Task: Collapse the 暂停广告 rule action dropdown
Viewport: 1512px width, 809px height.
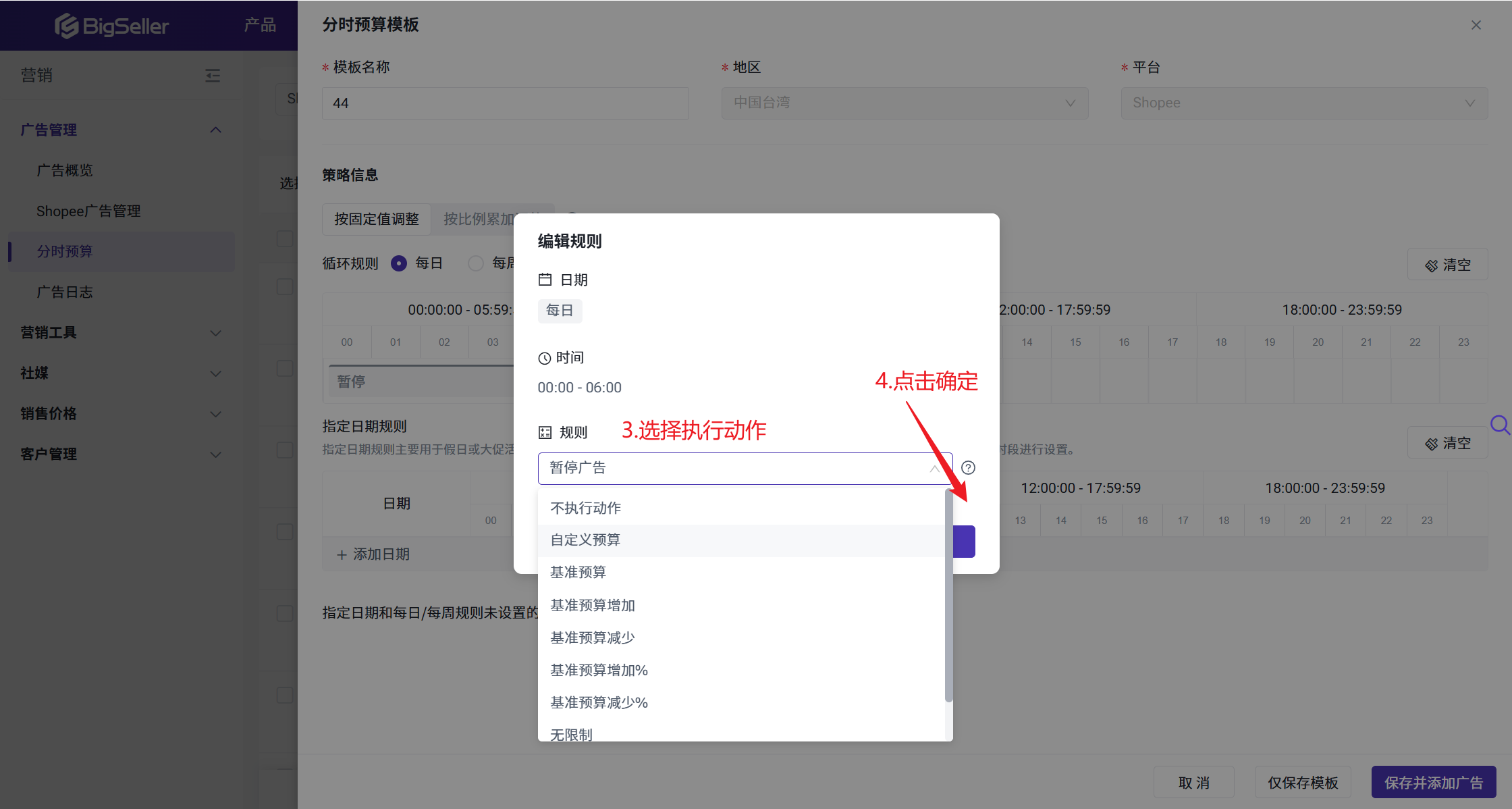Action: (934, 468)
